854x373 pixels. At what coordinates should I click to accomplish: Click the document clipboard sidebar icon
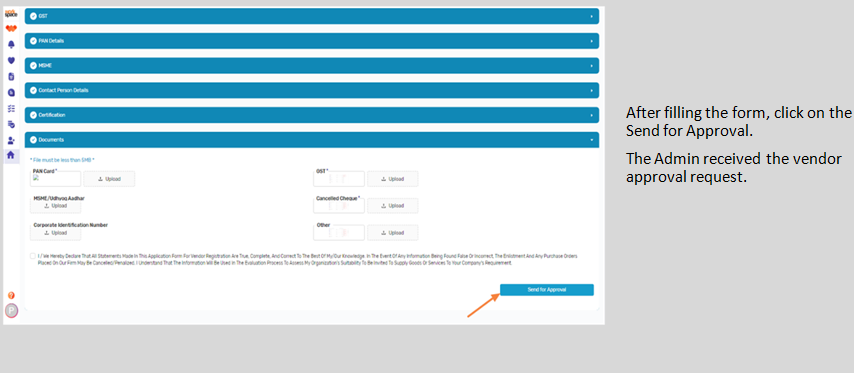(11, 77)
